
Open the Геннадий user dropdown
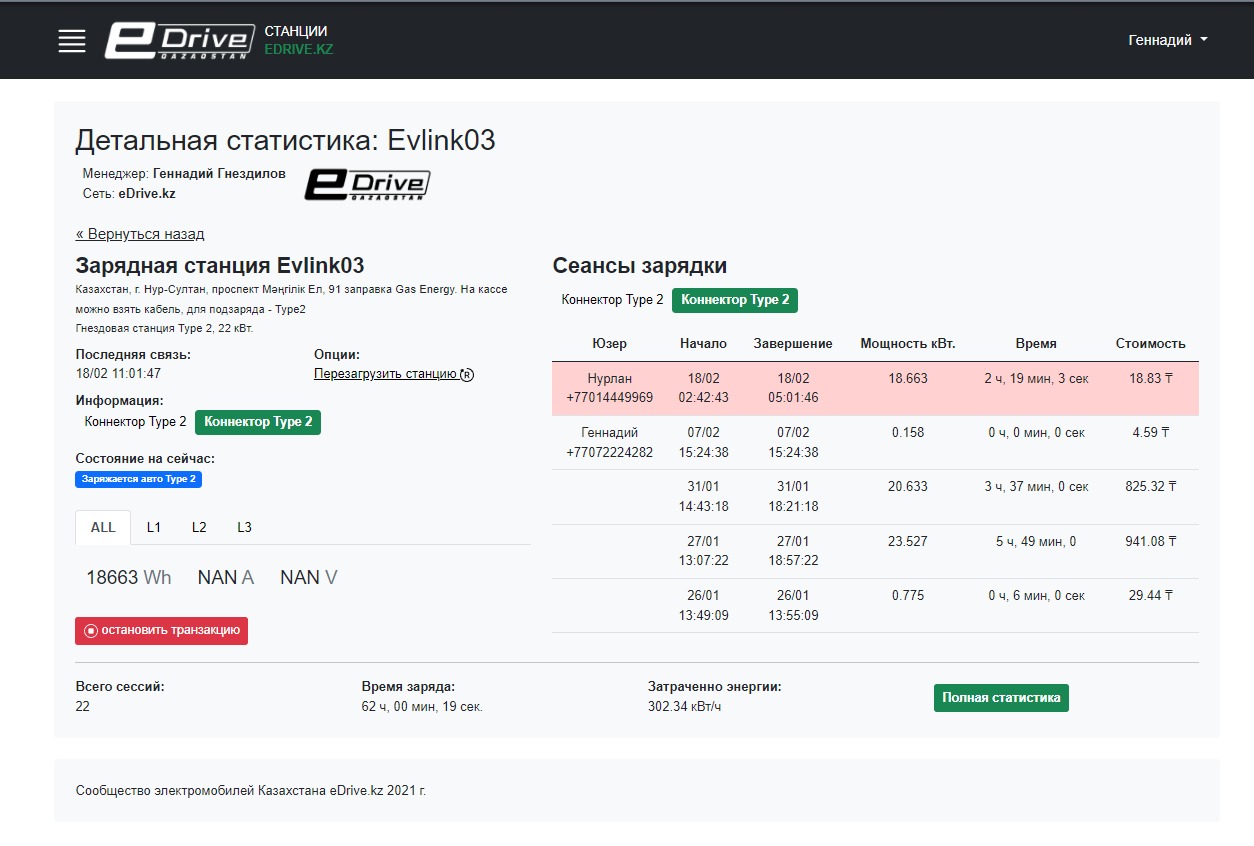coord(1167,40)
